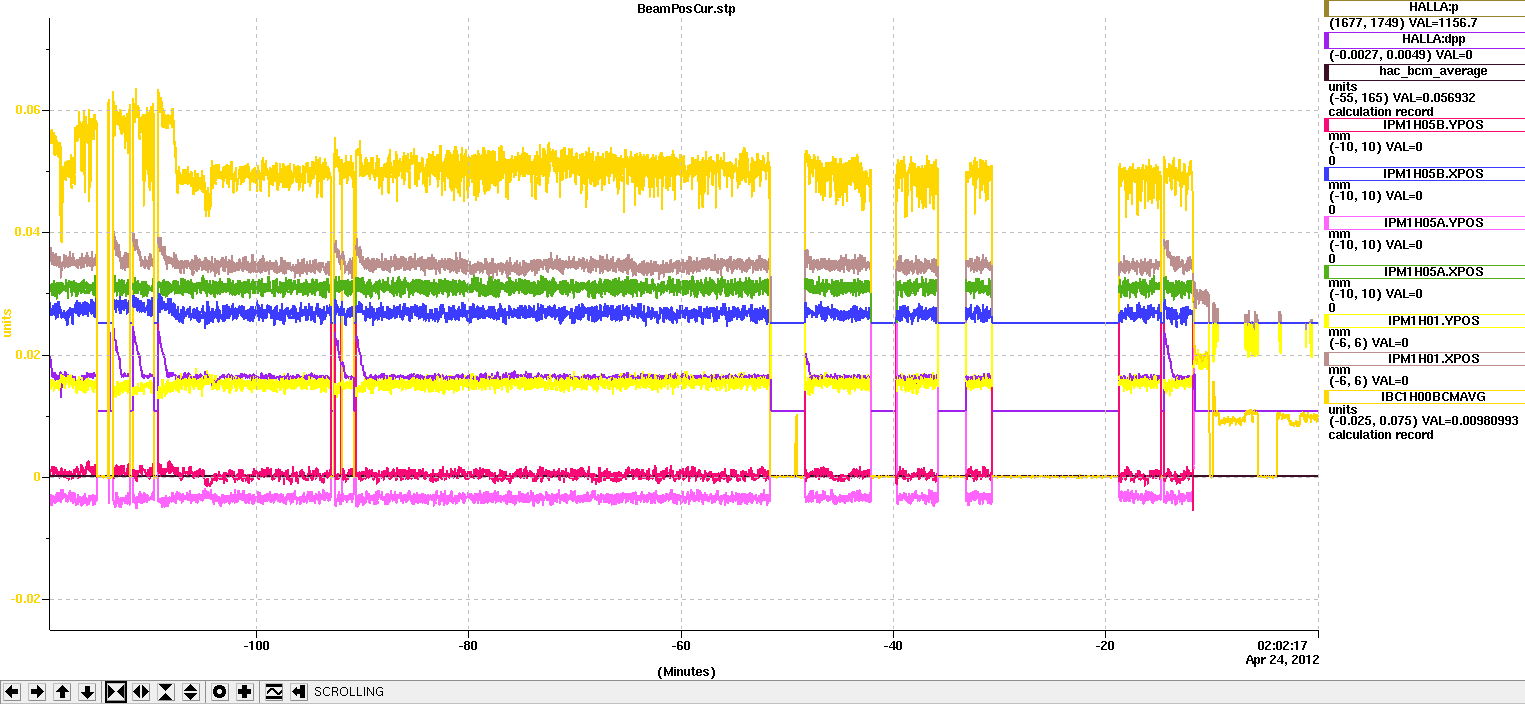Click the horizontal zoom-in bowtie icon
This screenshot has width=1525, height=704.
116,692
